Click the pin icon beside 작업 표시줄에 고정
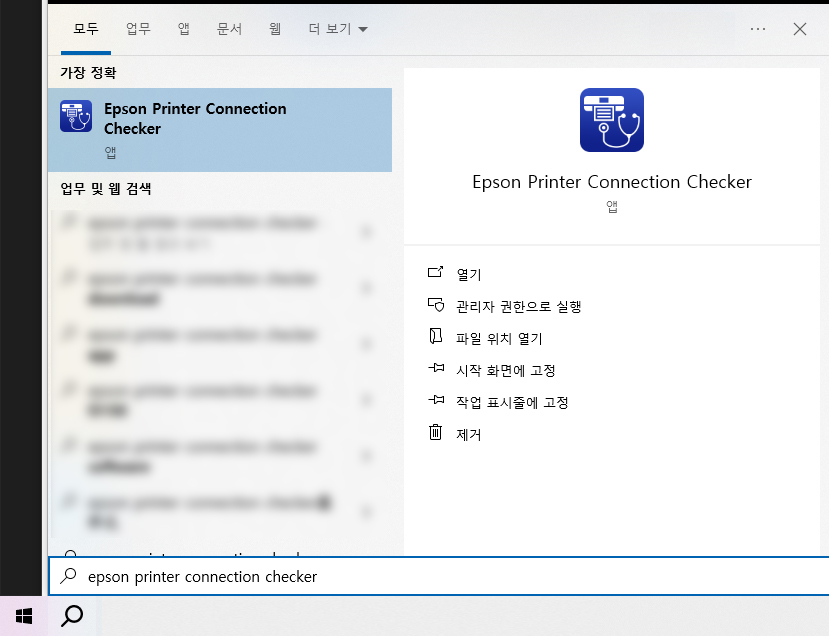Image resolution: width=829 pixels, height=636 pixels. coord(437,401)
